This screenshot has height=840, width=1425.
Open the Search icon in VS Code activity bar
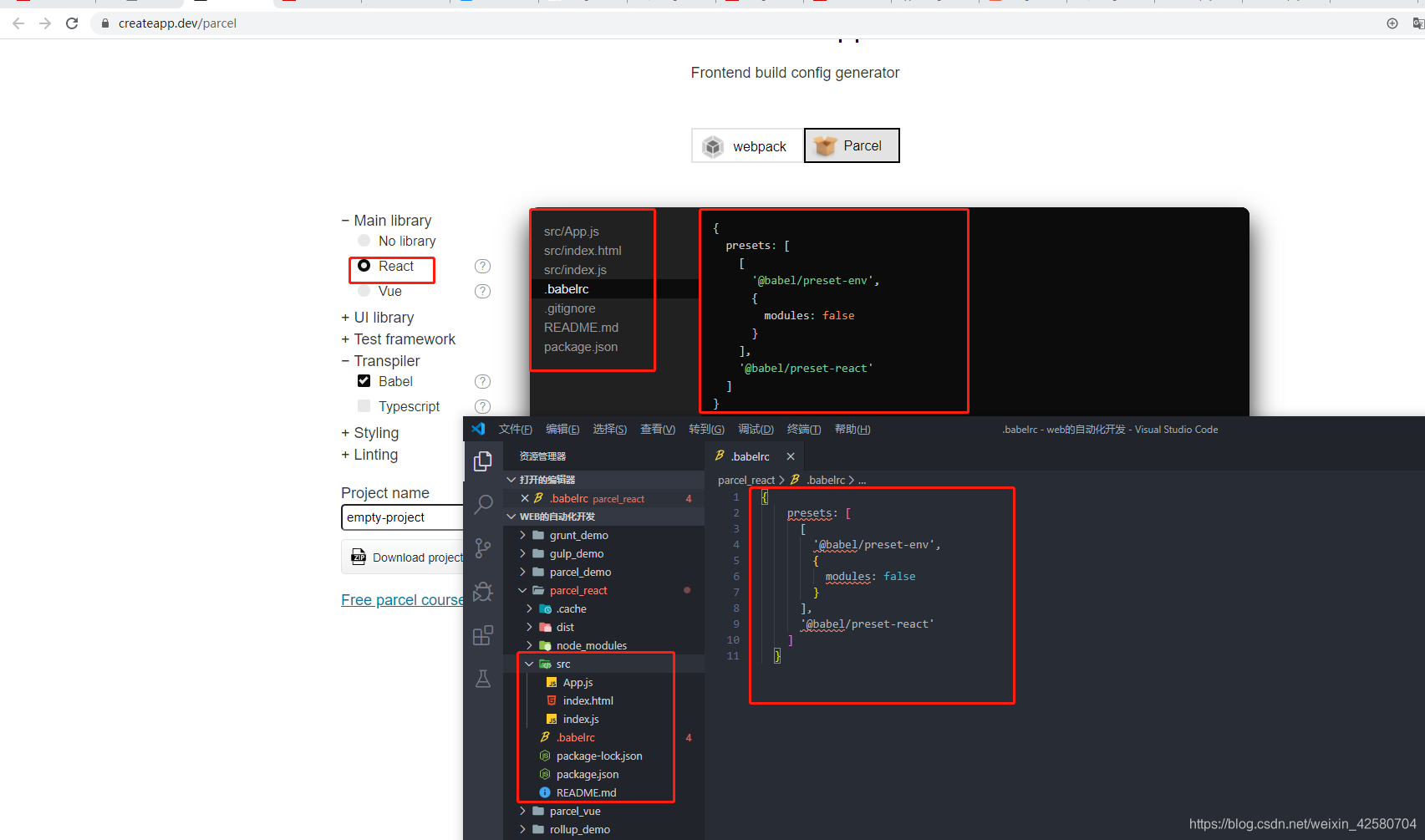click(483, 505)
